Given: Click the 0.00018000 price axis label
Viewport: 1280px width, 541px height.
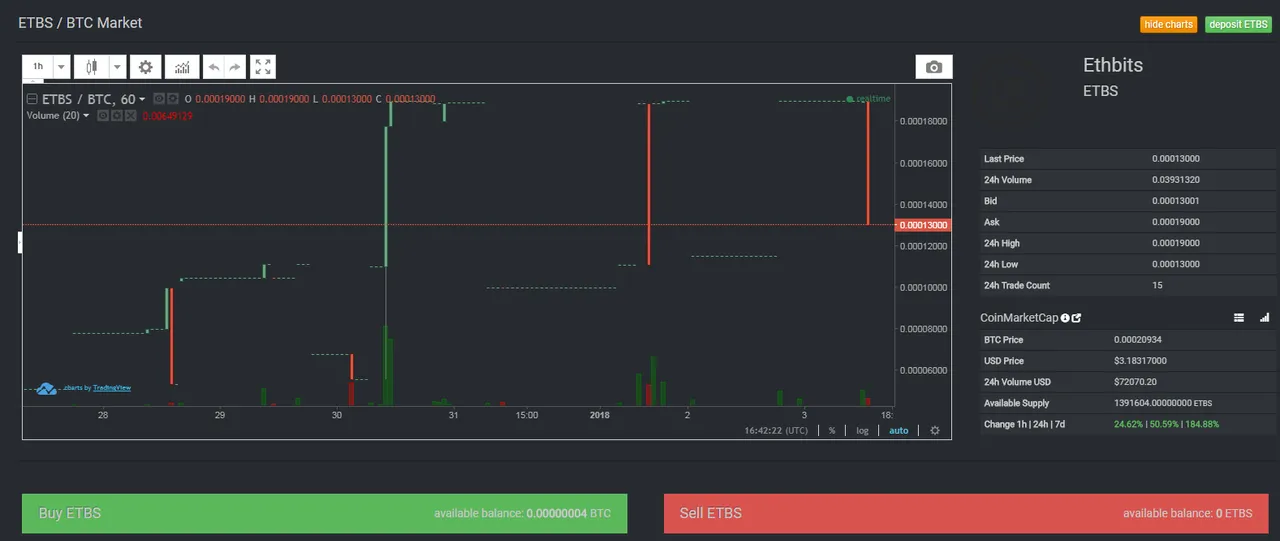Looking at the screenshot, I should [923, 121].
